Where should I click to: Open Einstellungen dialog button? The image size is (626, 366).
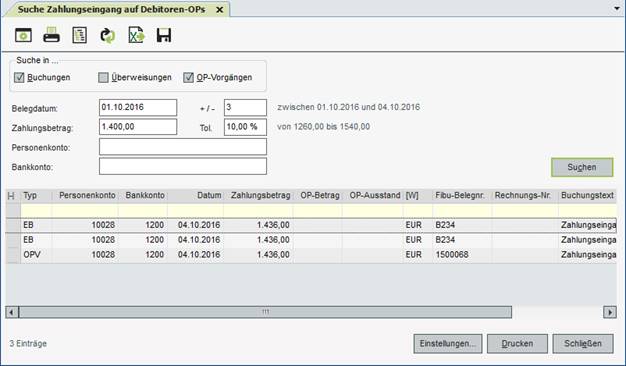pos(448,344)
